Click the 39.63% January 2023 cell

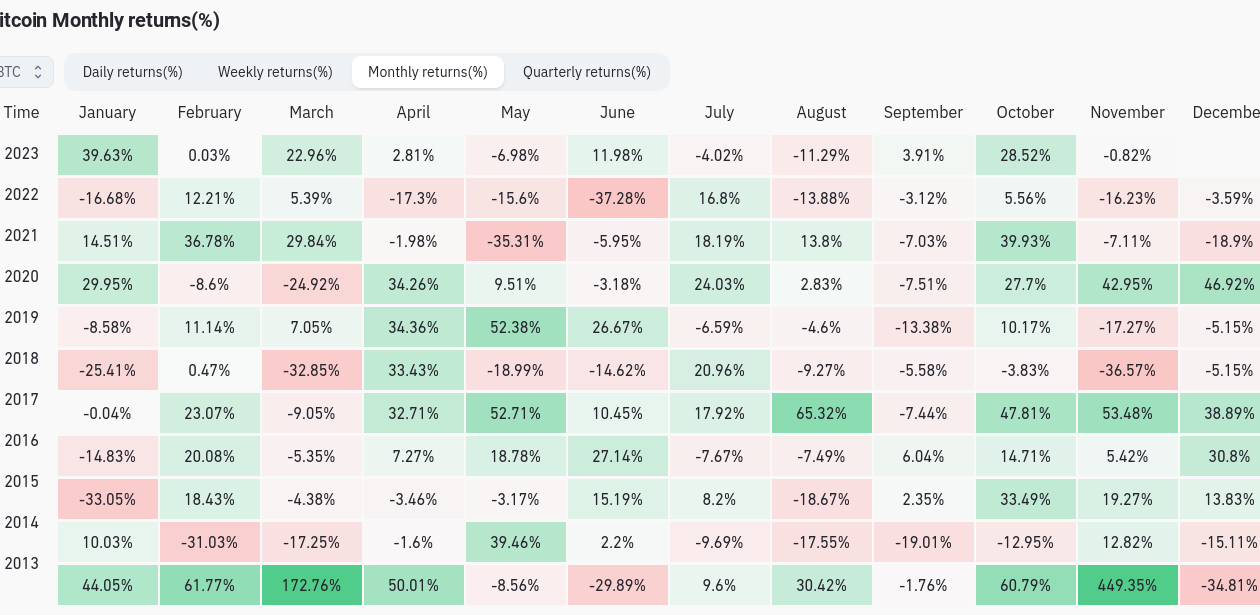107,156
